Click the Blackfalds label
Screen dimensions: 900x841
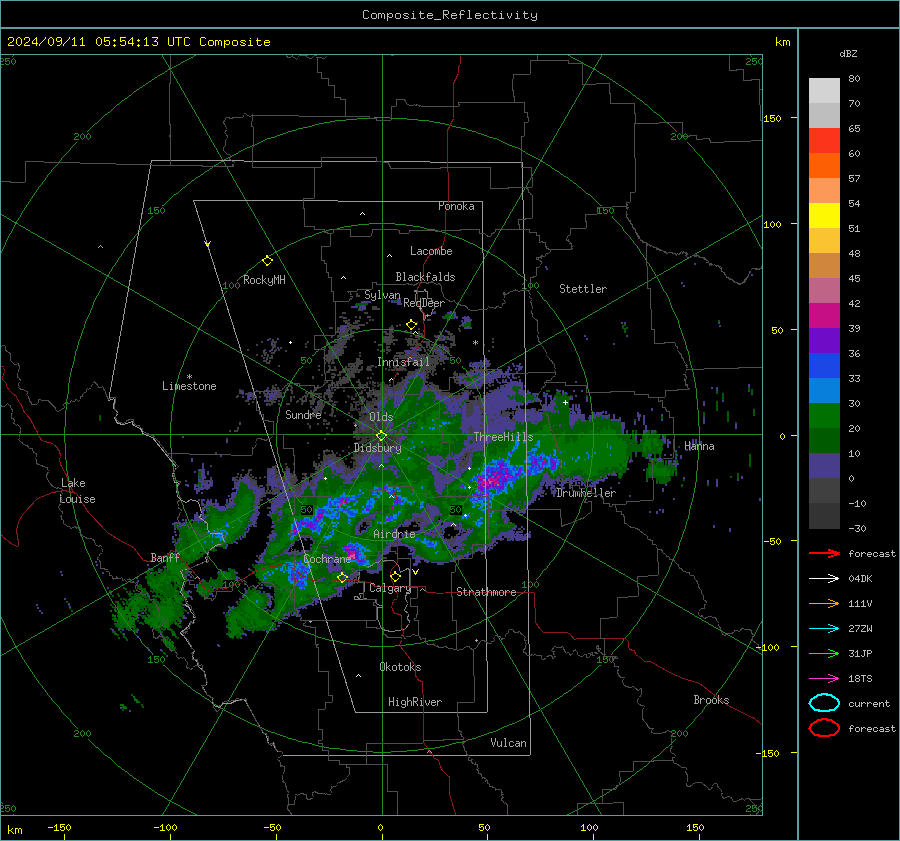tap(425, 277)
